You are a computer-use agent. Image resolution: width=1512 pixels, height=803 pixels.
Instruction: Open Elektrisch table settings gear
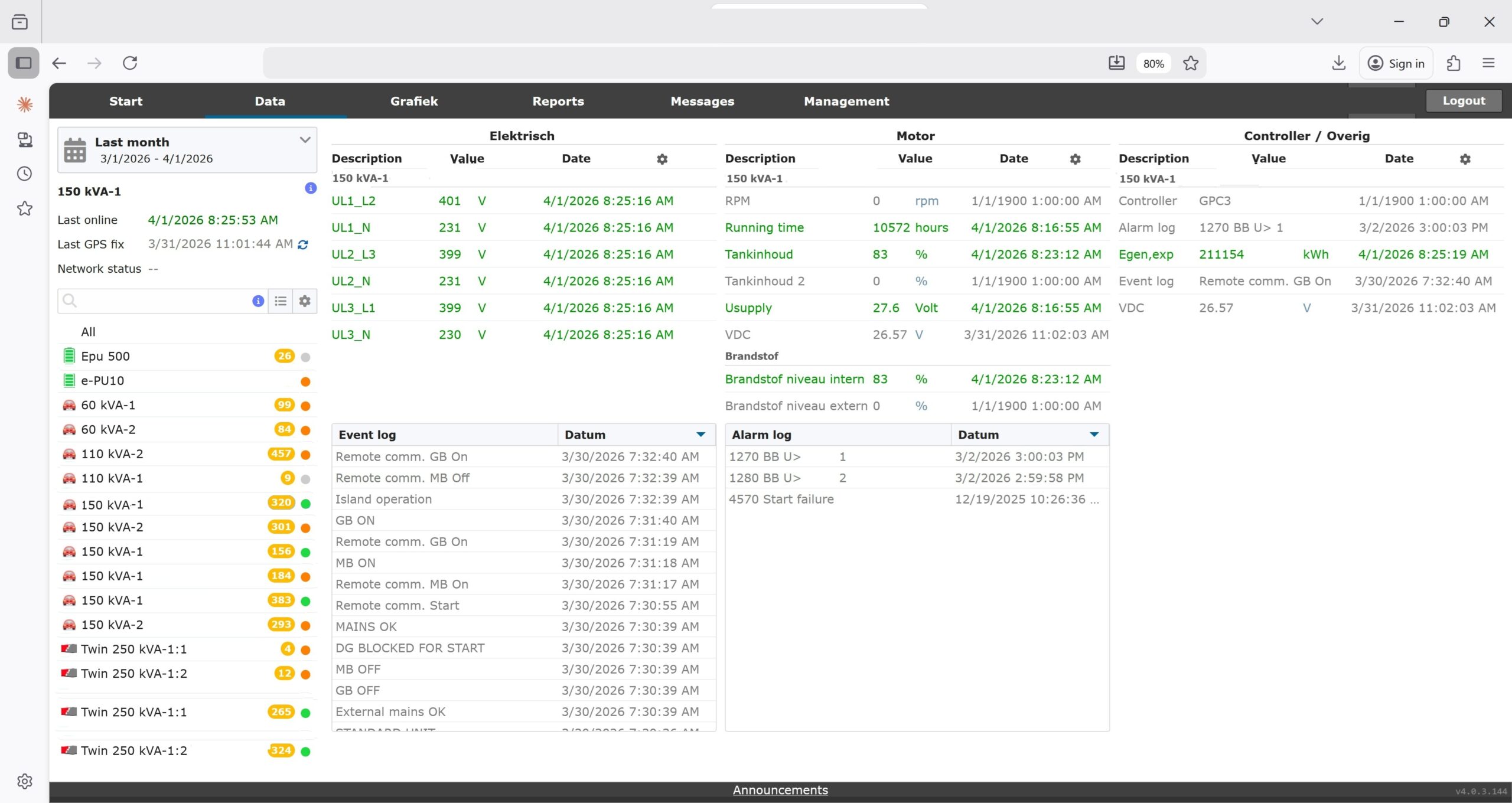662,159
